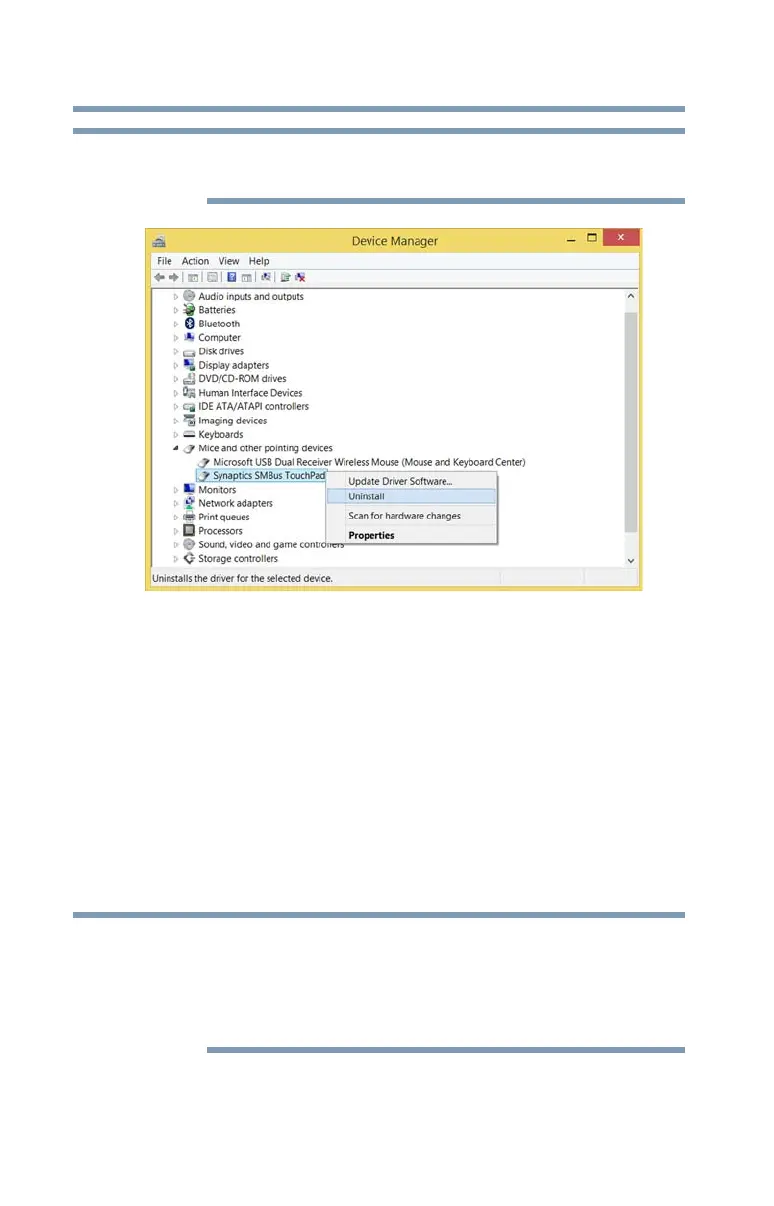The height and width of the screenshot is (1206, 774).
Task: Click the Display adapters icon
Action: tap(189, 365)
